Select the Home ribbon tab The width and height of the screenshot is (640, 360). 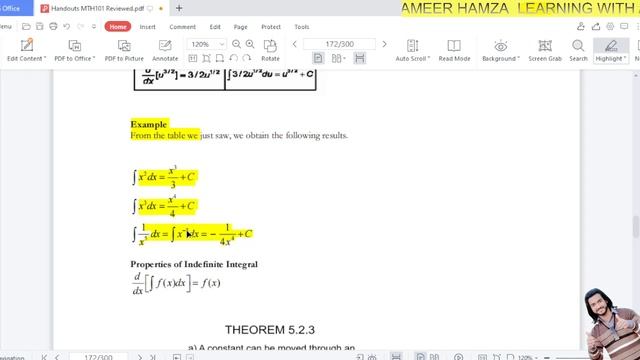[118, 27]
